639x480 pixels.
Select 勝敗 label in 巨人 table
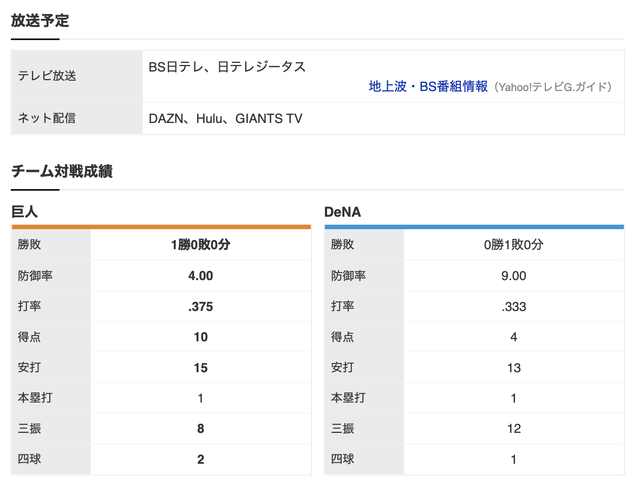[x=29, y=244]
